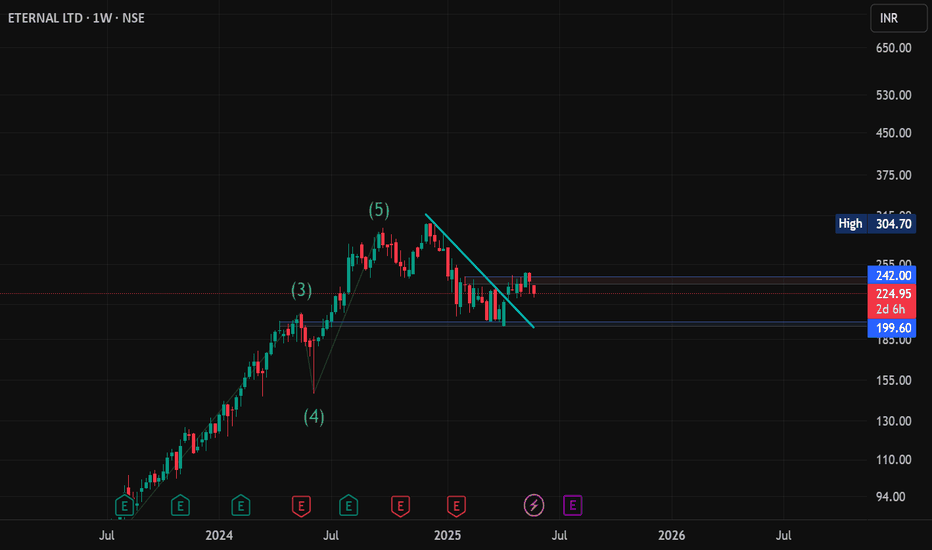Open the green earnings marker just before 2024

(x=180, y=506)
